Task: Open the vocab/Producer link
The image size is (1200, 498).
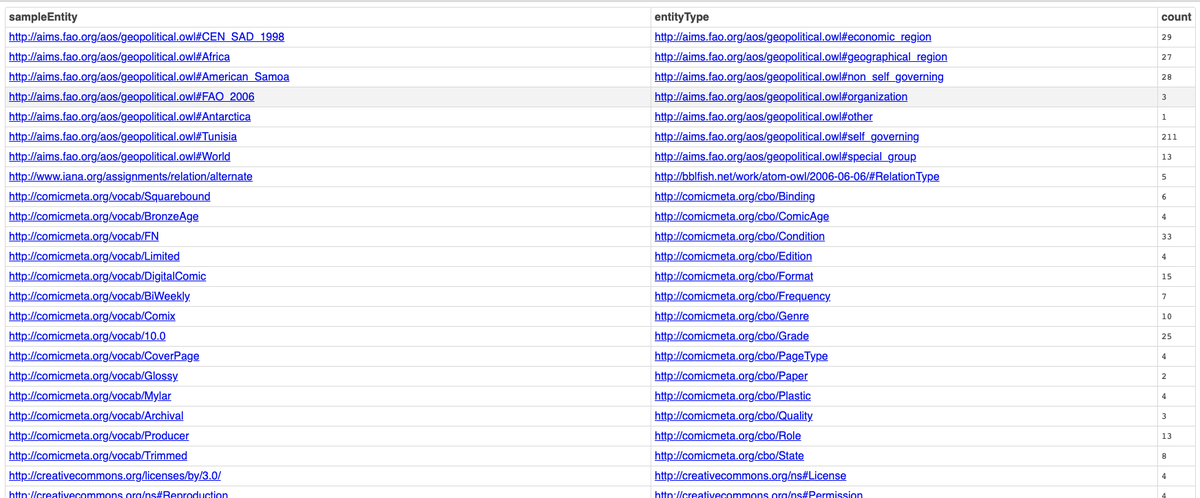Action: tap(98, 437)
